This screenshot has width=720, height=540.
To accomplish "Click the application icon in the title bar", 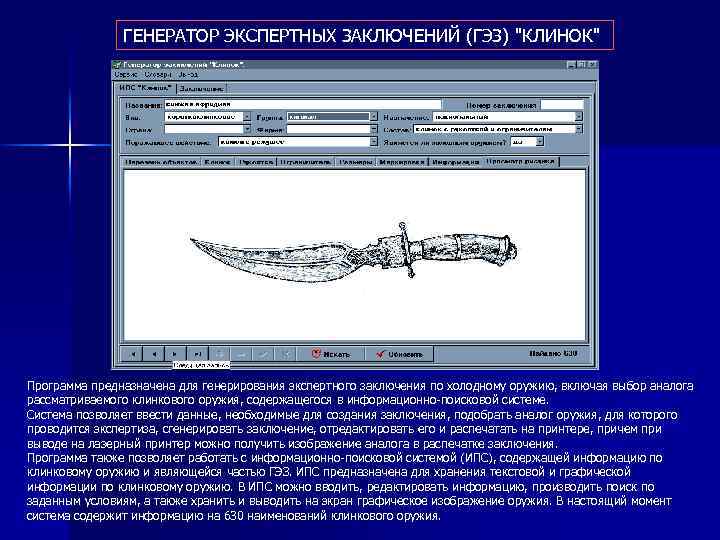I will (x=117, y=65).
